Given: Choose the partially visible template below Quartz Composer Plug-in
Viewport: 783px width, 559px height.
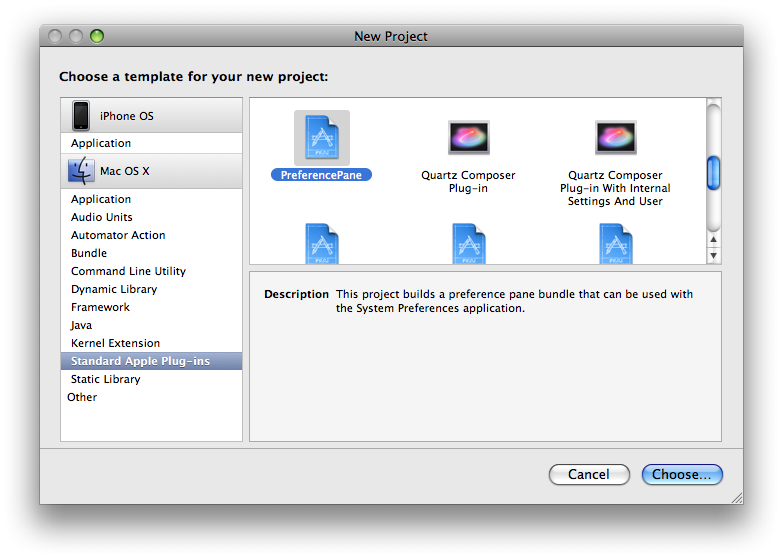Looking at the screenshot, I should (468, 244).
